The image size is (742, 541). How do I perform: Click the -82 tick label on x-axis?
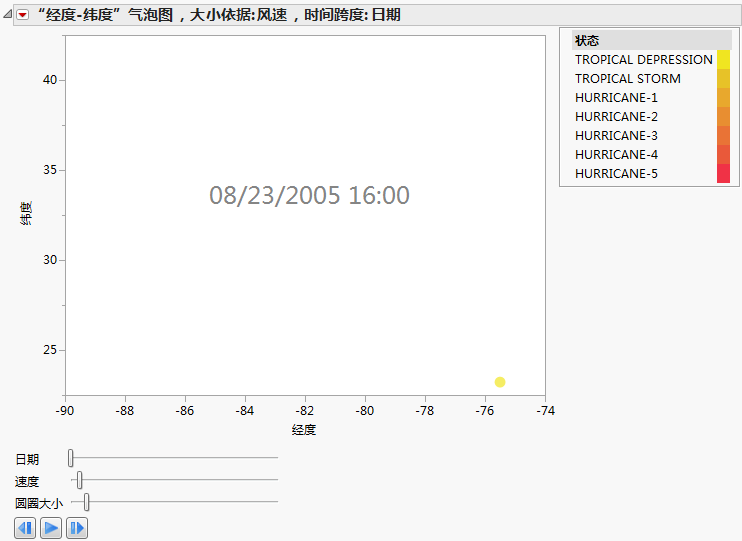point(305,410)
